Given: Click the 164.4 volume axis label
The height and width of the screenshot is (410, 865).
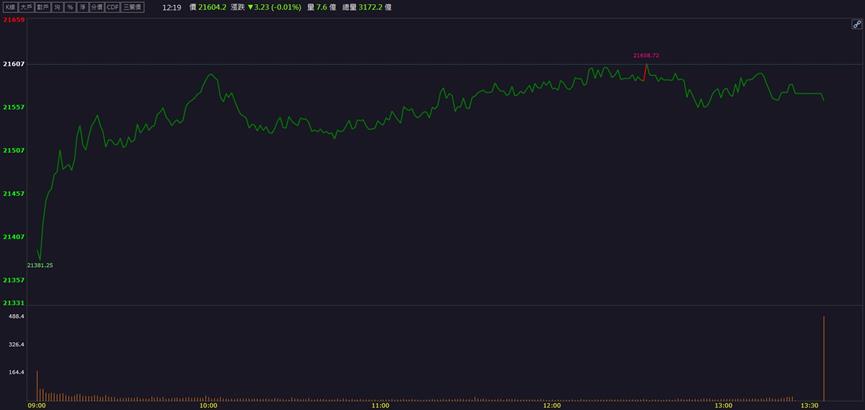Looking at the screenshot, I should pos(18,372).
